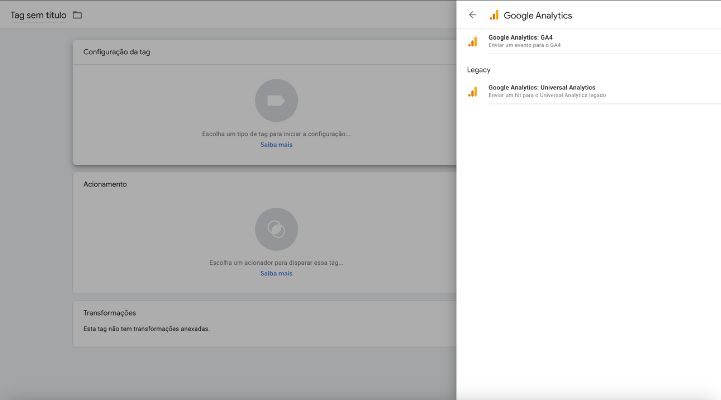Click the trigger circle icon in Acionamento
The width and height of the screenshot is (721, 400).
pos(276,229)
